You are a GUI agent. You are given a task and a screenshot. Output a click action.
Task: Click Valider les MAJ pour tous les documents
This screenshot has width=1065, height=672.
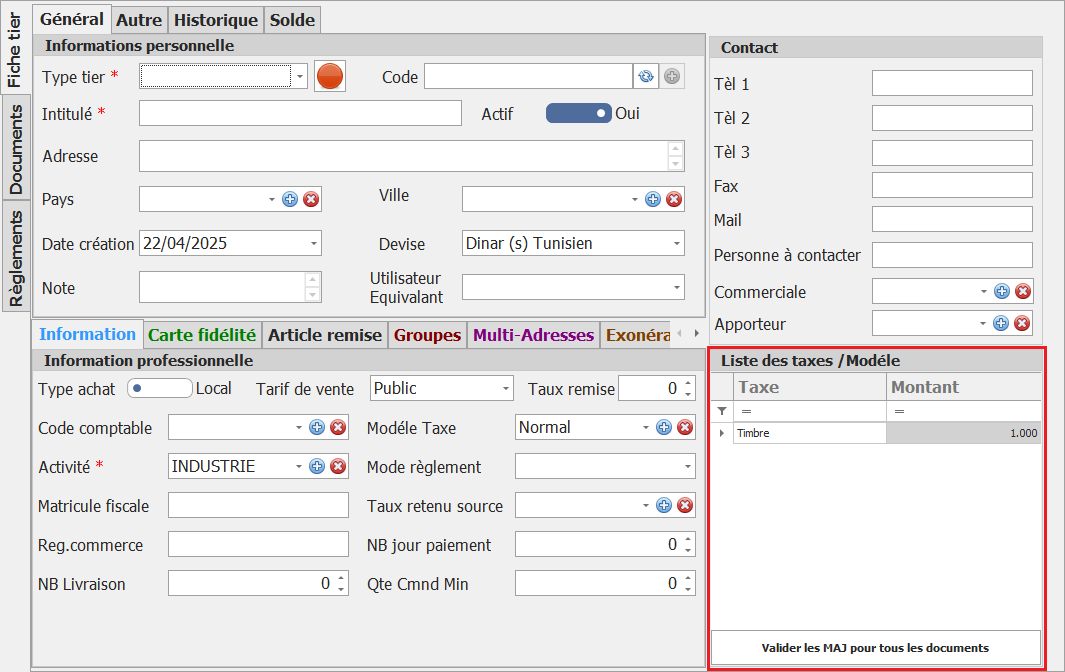click(x=875, y=647)
